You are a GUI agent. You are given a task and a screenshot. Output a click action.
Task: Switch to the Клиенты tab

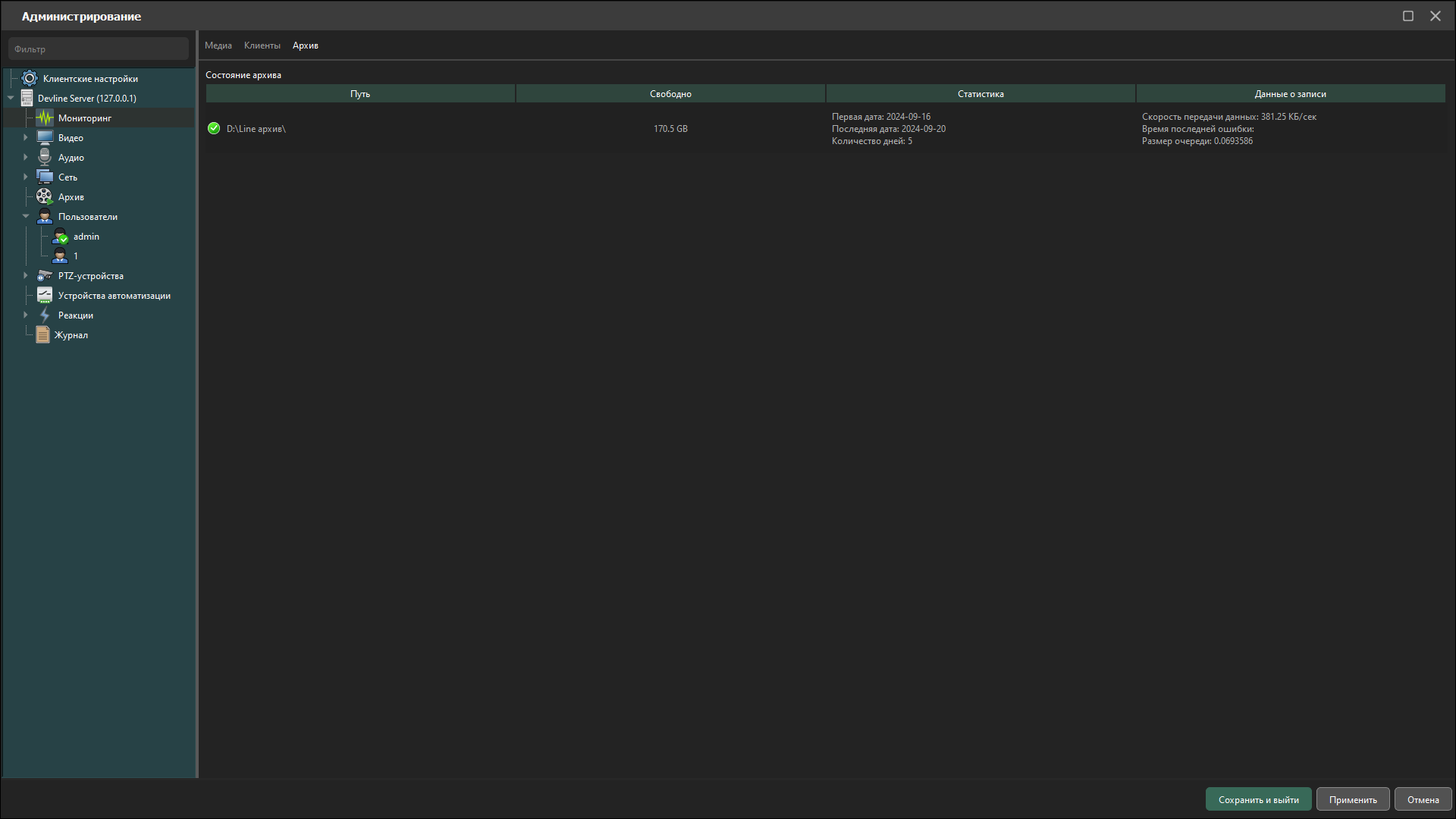[262, 45]
